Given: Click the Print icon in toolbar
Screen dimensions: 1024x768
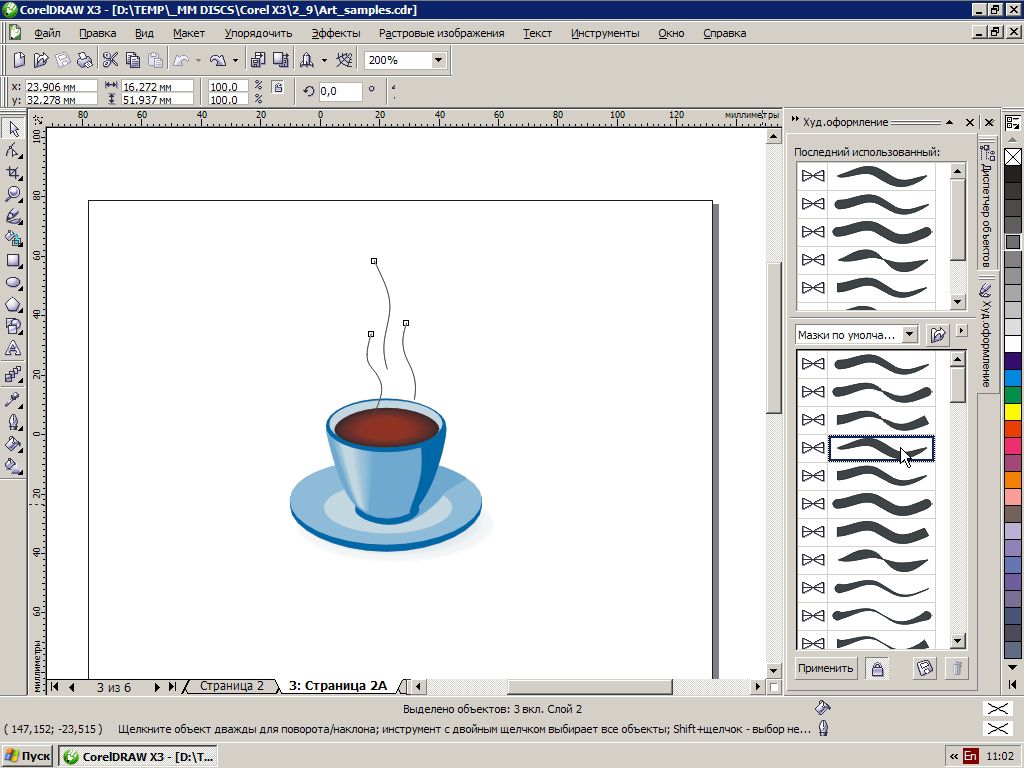Looking at the screenshot, I should [x=83, y=60].
